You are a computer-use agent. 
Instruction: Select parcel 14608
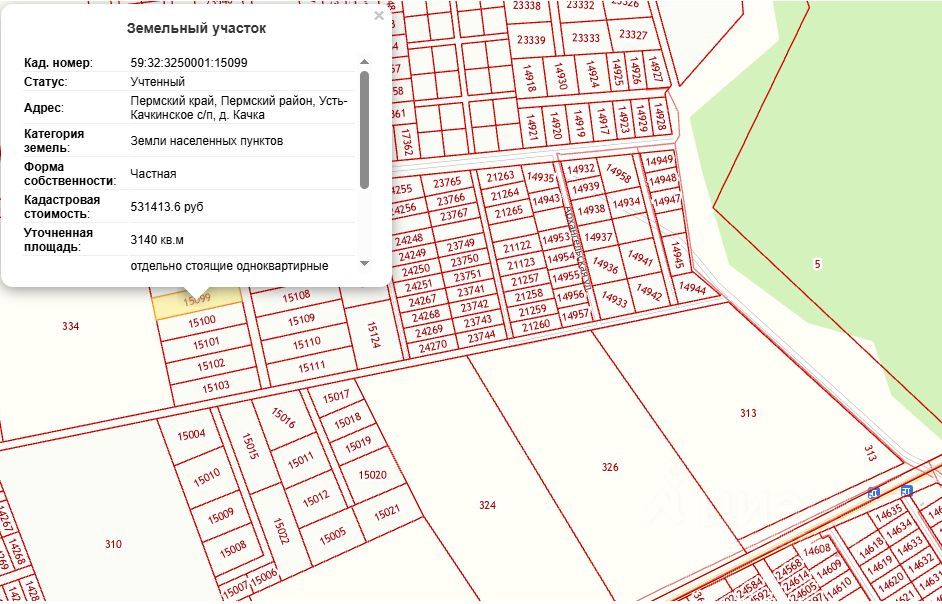[x=816, y=549]
